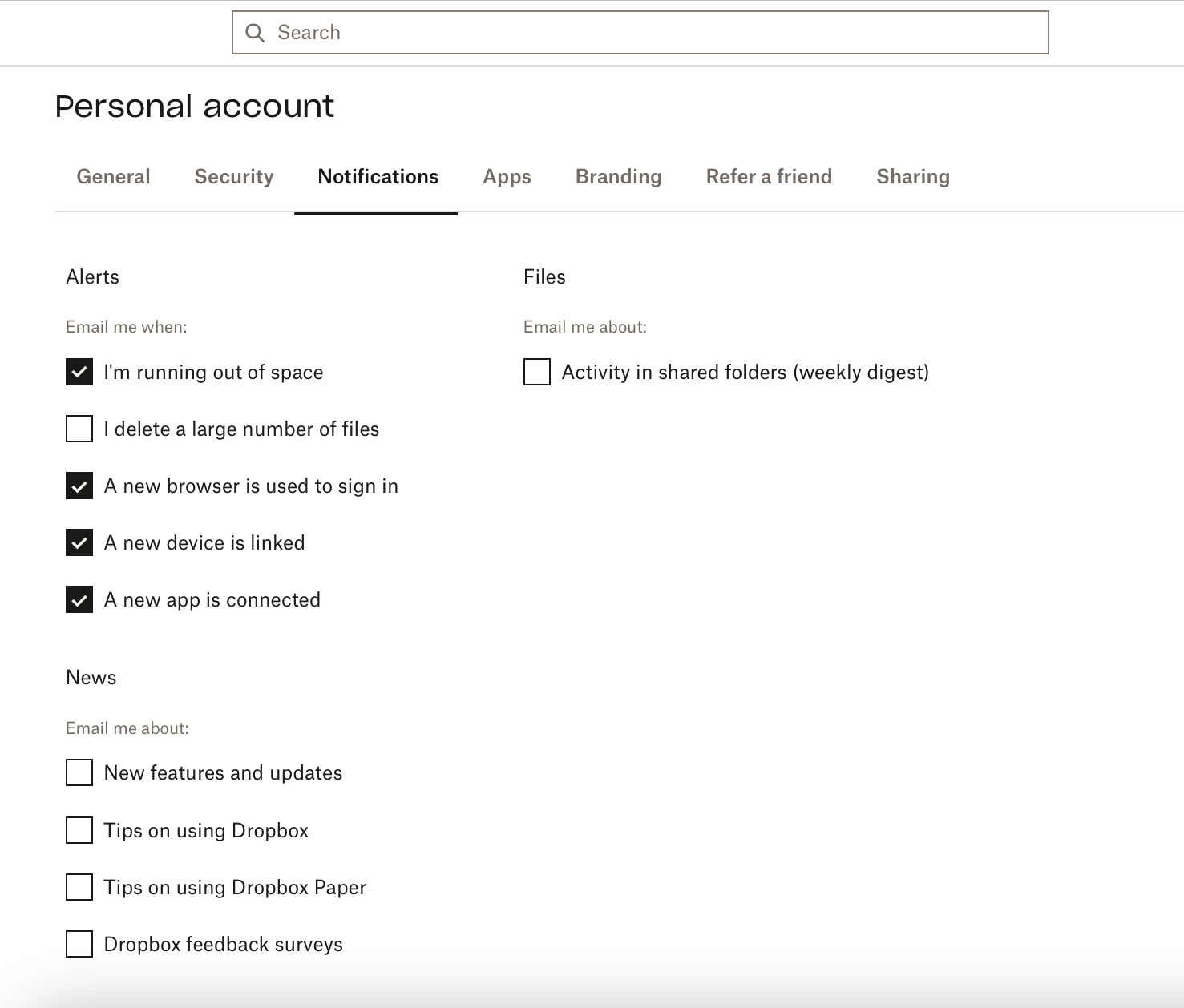This screenshot has width=1184, height=1008.
Task: Uncheck "I'm running out of space"
Action: 79,372
